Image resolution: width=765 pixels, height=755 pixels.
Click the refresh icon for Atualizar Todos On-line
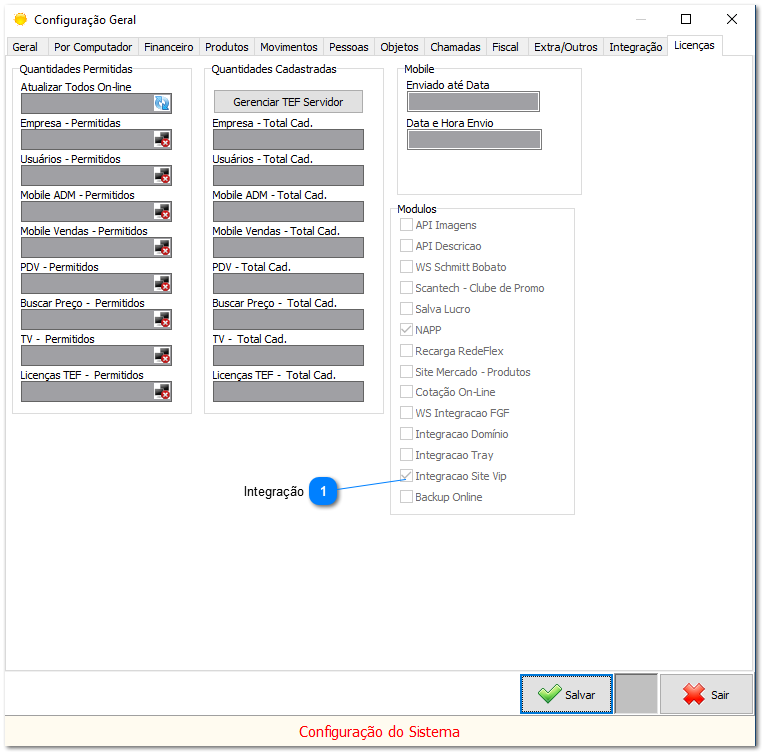[x=162, y=103]
